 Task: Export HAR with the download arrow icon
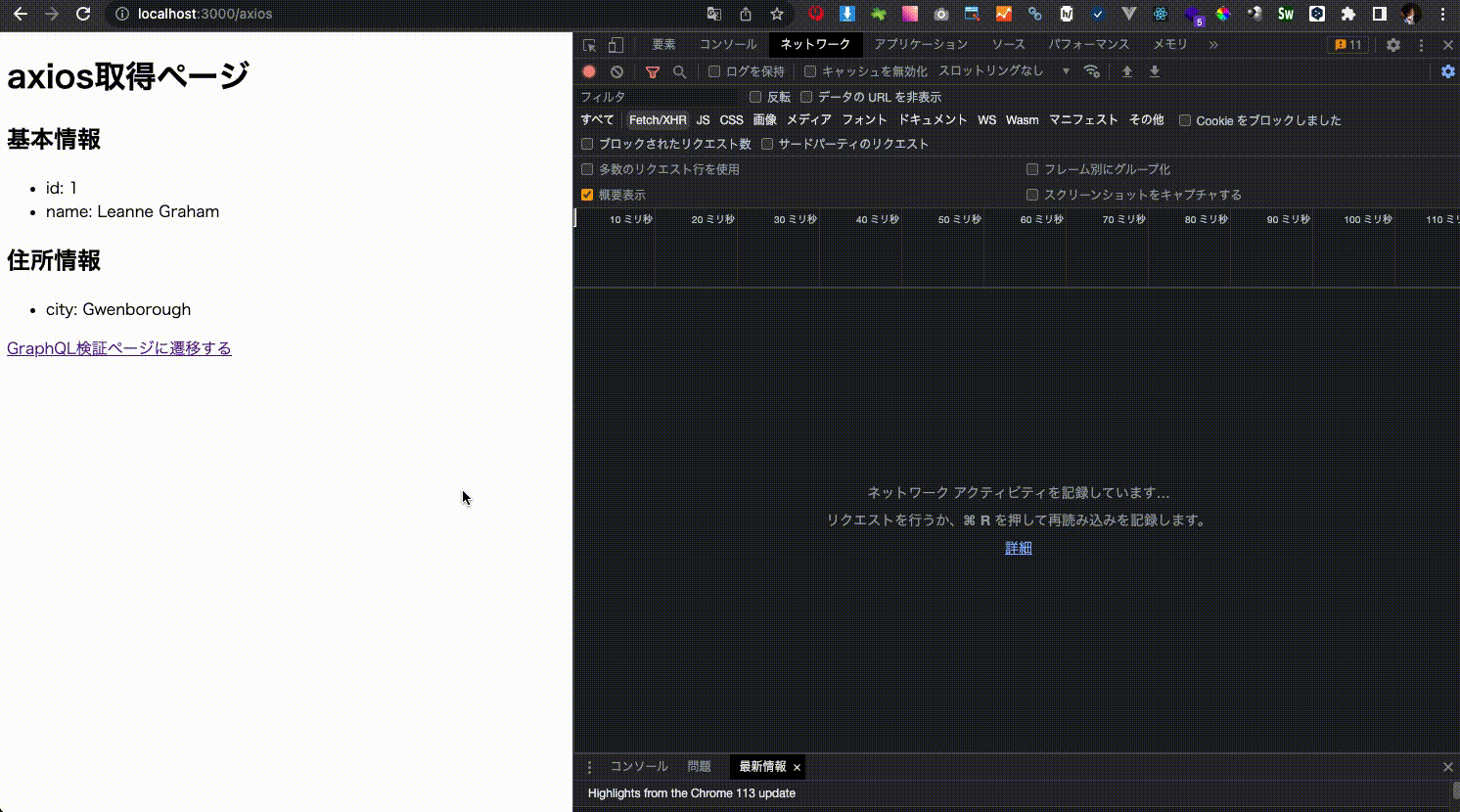click(x=1155, y=70)
